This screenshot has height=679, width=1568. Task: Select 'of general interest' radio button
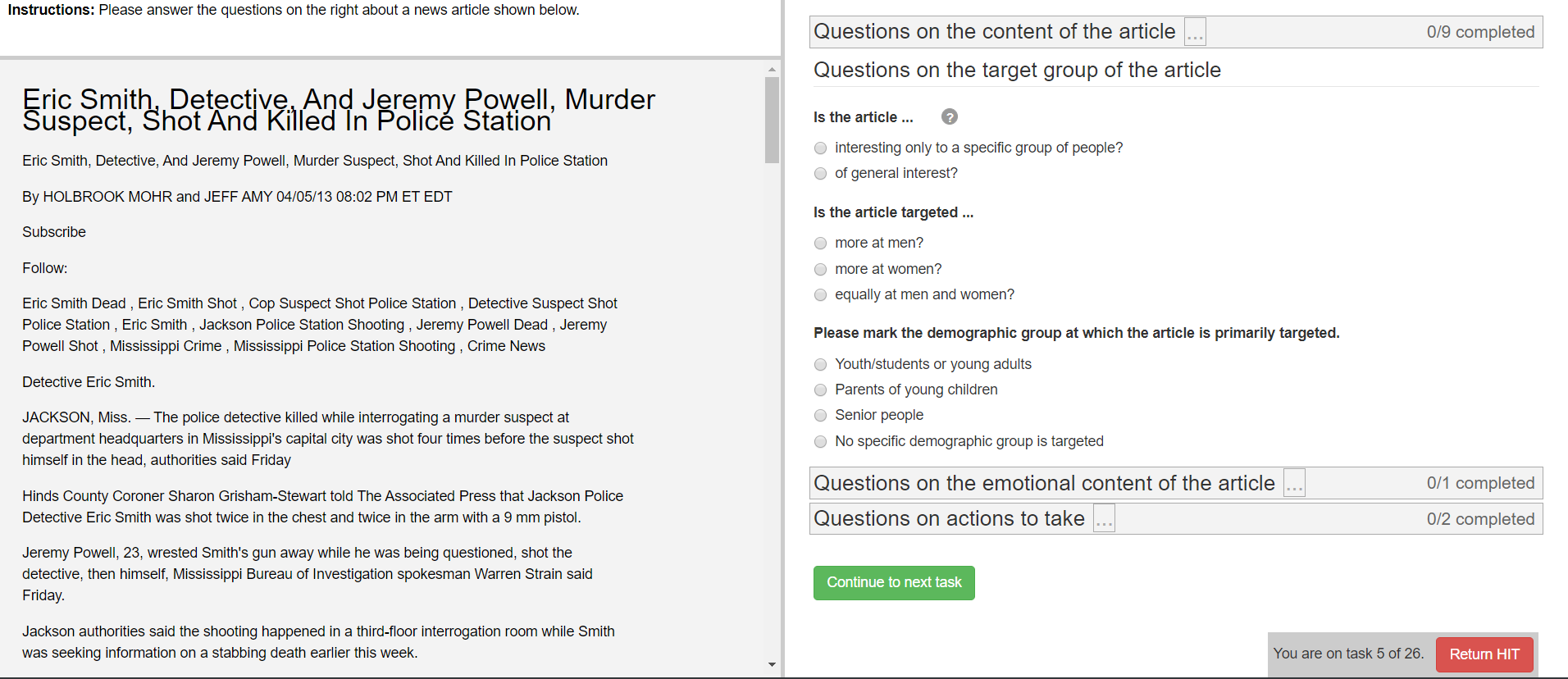820,174
